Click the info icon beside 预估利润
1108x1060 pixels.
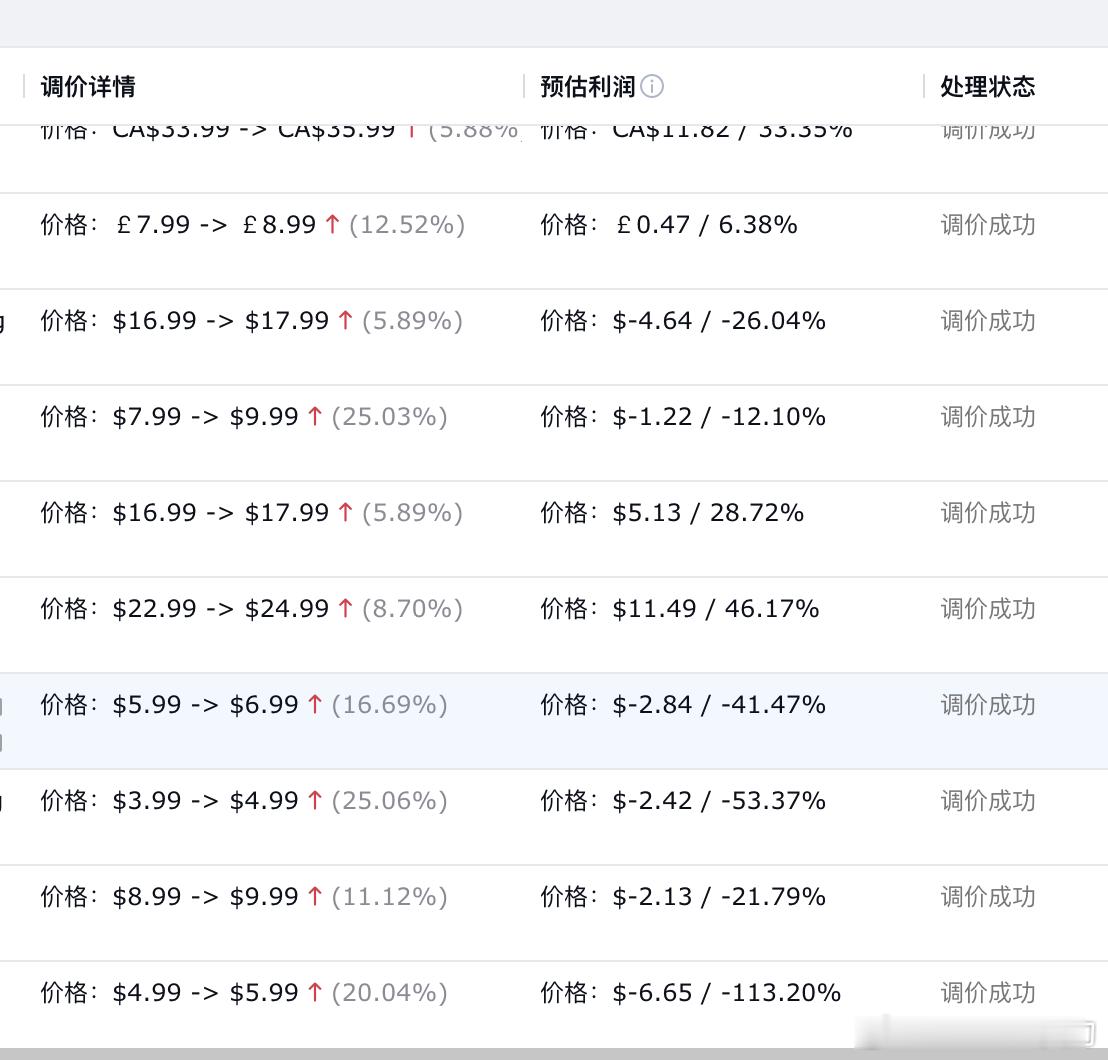[x=652, y=87]
